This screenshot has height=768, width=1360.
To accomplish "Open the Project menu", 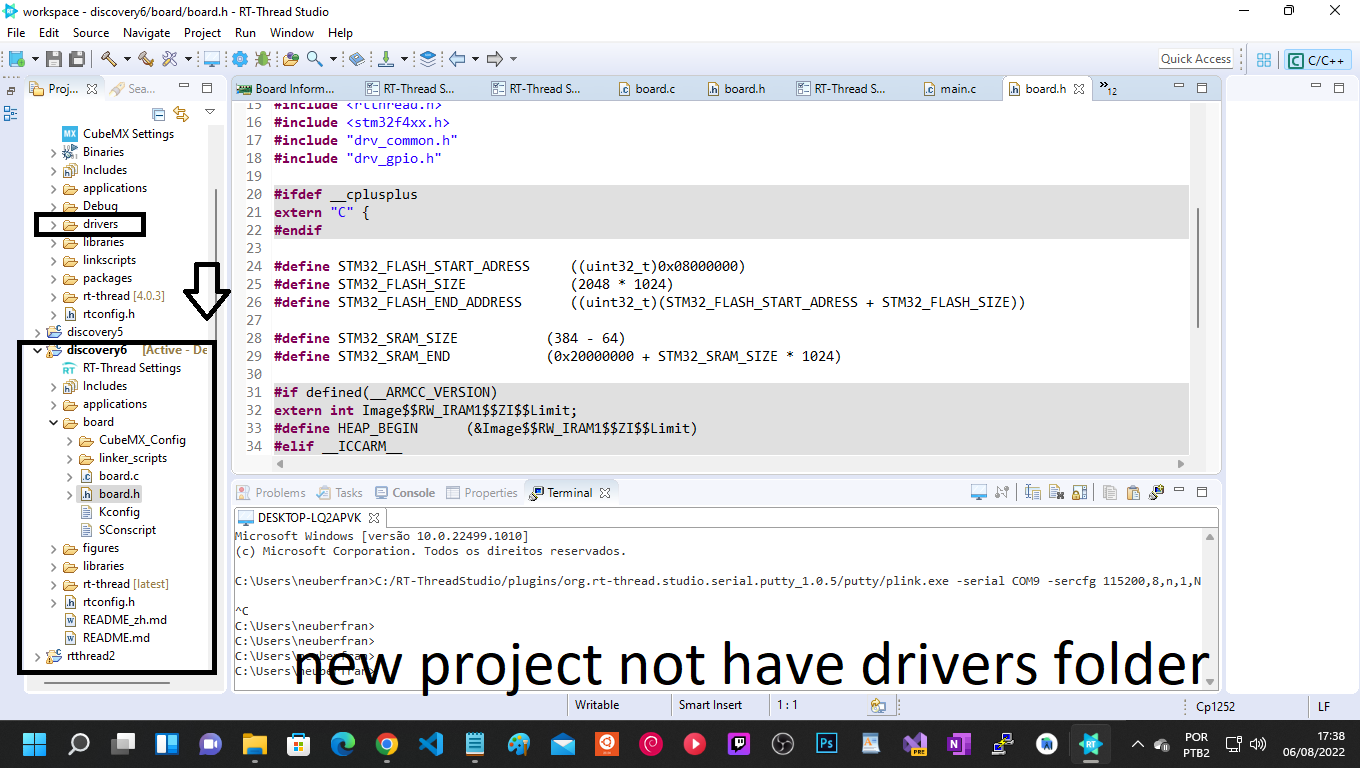I will click(x=202, y=32).
